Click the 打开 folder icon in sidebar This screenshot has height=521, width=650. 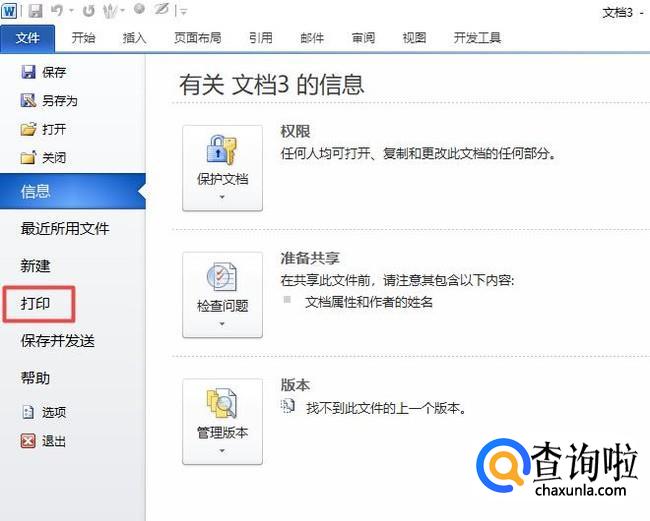[28, 129]
